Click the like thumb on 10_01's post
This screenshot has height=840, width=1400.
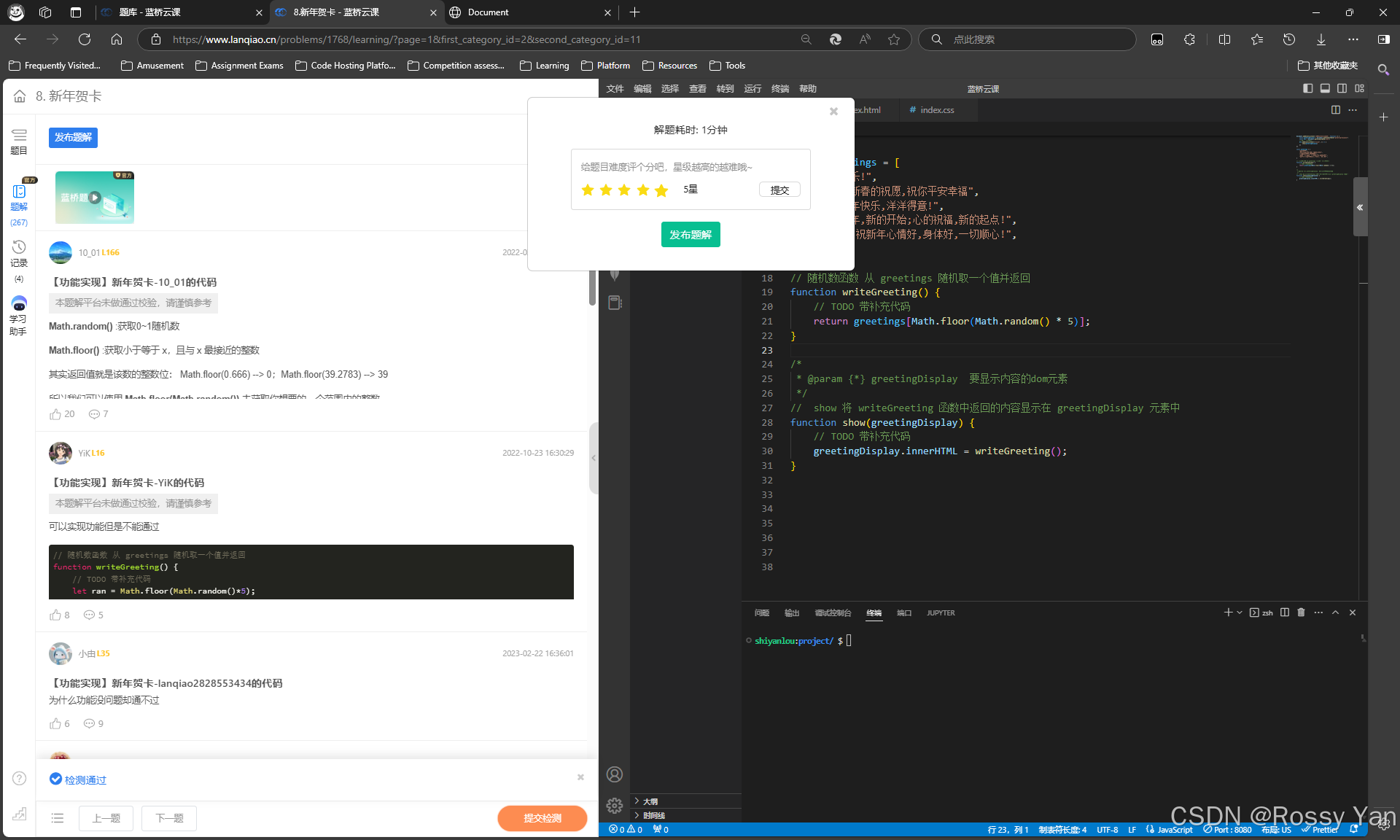[x=56, y=414]
